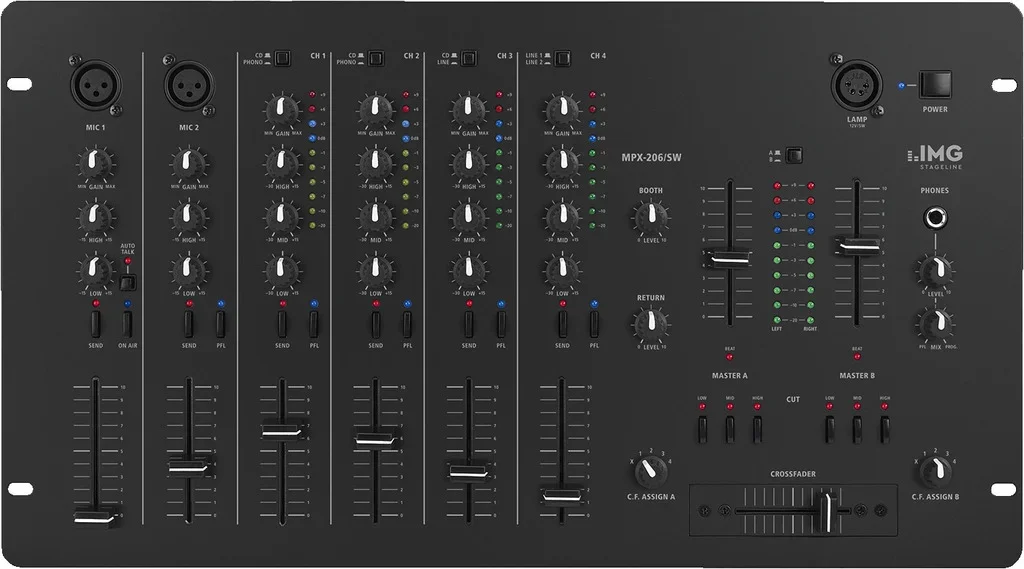
Task: Click the CROSSFADER slider handle
Action: 826,510
